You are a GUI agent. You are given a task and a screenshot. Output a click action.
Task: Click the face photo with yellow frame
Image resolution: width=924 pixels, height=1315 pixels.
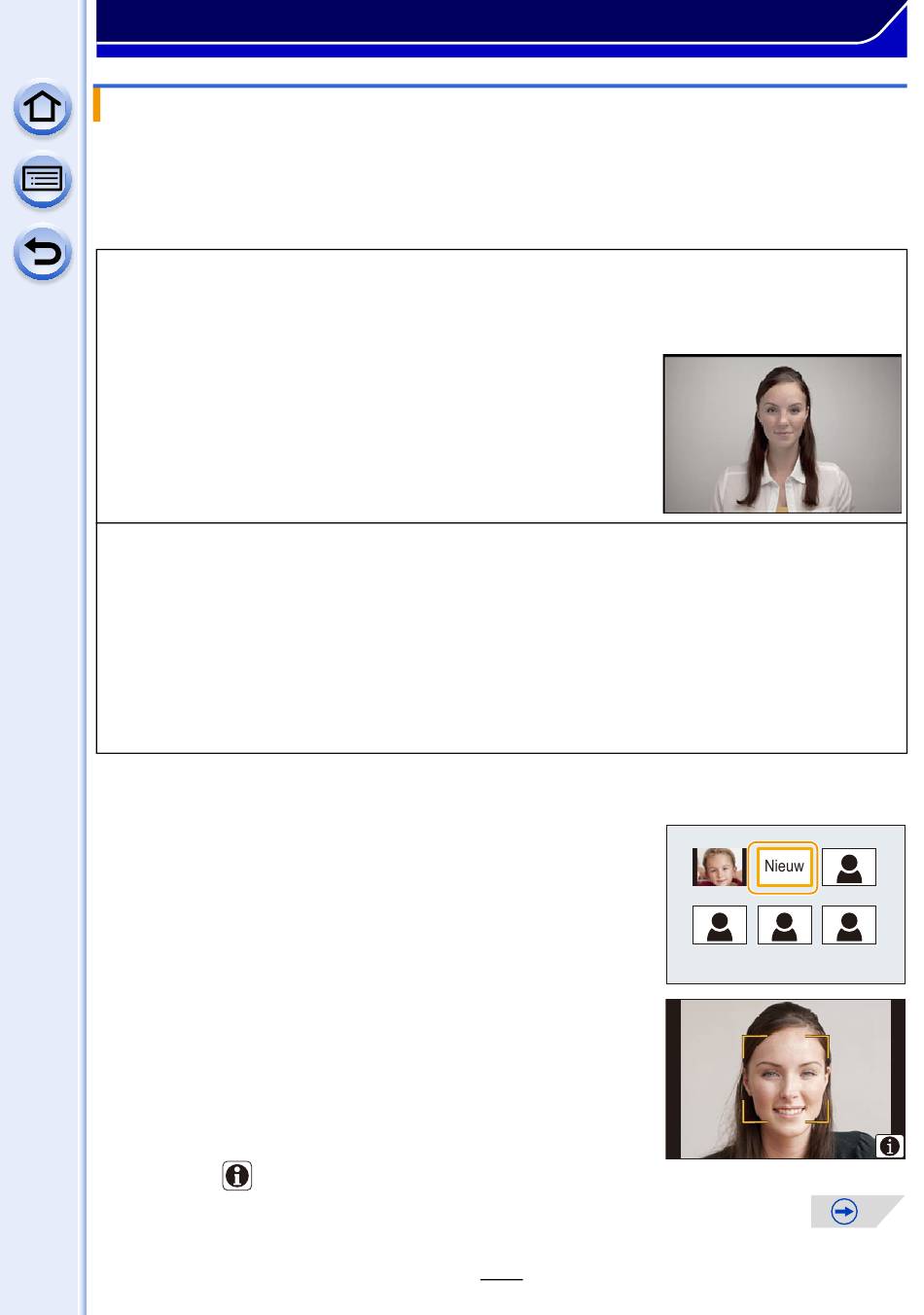pos(785,1079)
